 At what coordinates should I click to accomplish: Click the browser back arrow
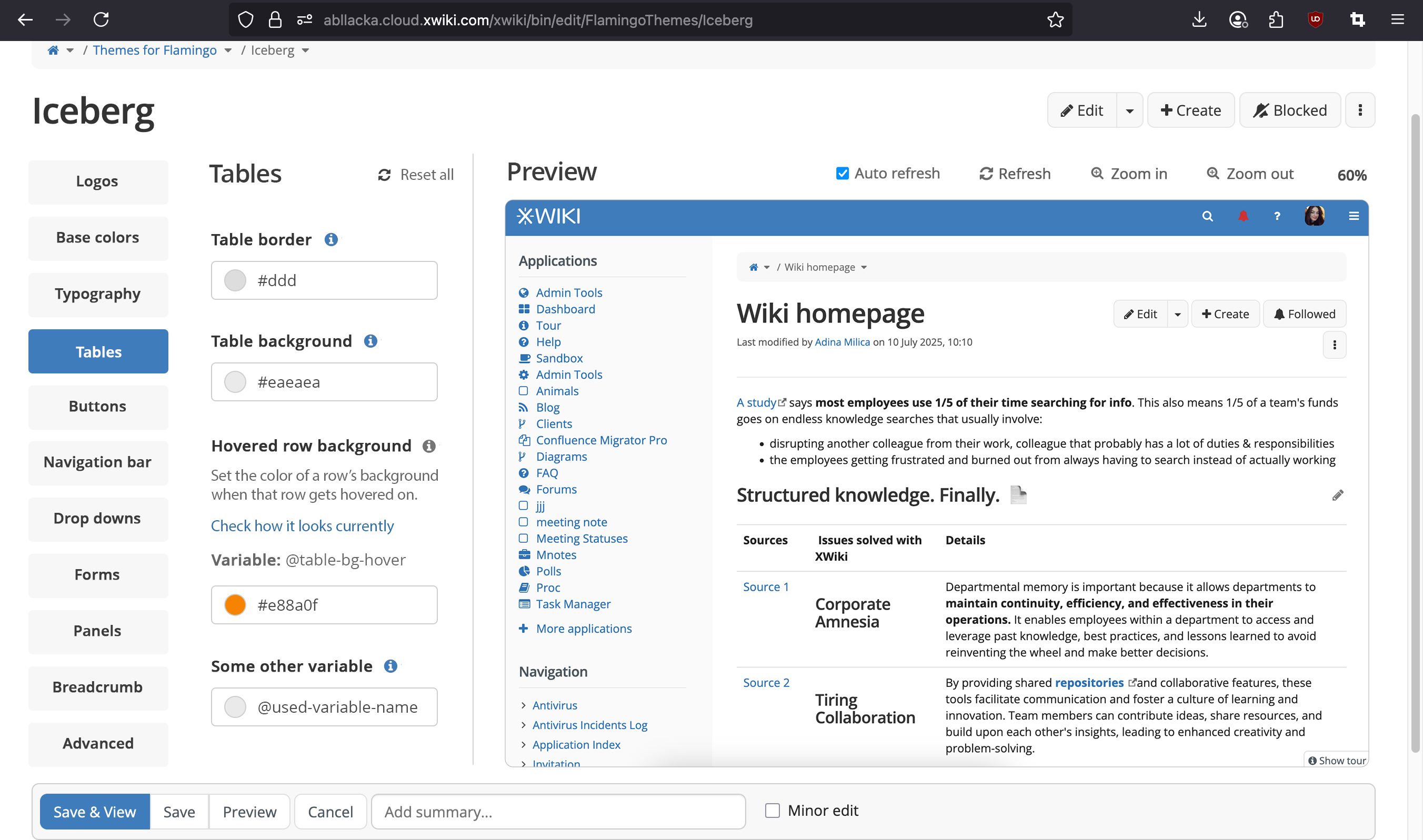coord(25,20)
